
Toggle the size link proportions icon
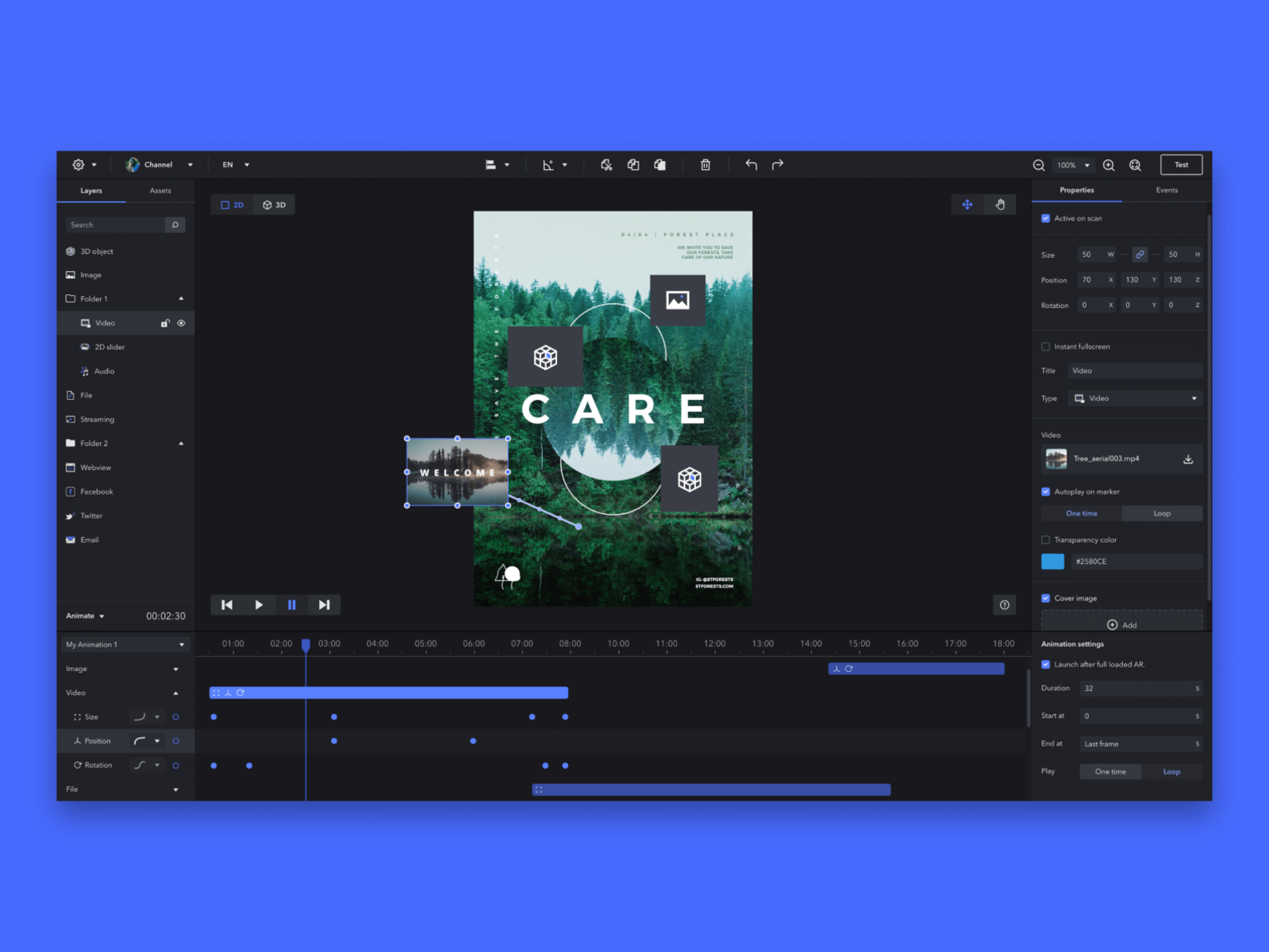pyautogui.click(x=1140, y=255)
